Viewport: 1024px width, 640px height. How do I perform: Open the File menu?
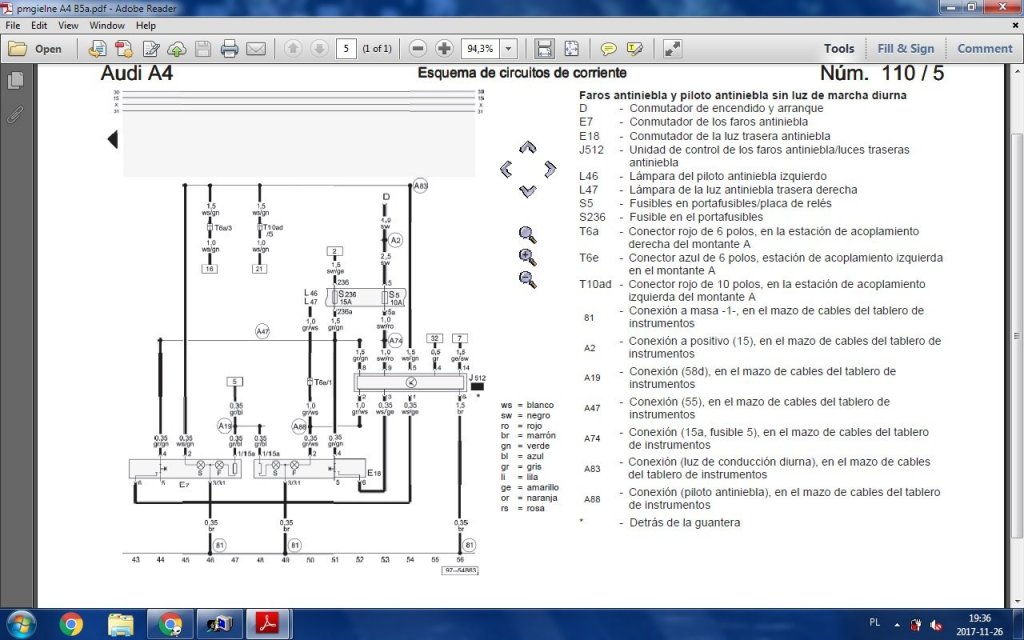coord(12,25)
